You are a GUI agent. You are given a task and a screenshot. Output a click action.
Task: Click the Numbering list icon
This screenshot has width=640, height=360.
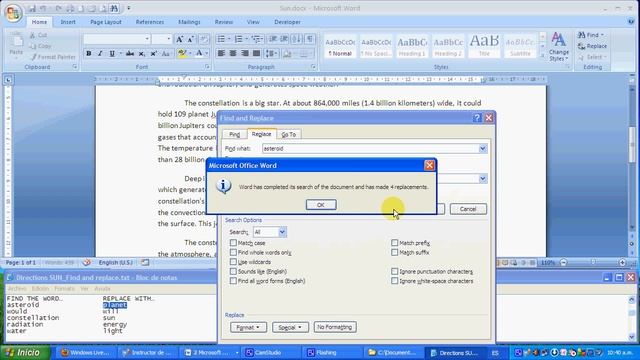[x=238, y=39]
